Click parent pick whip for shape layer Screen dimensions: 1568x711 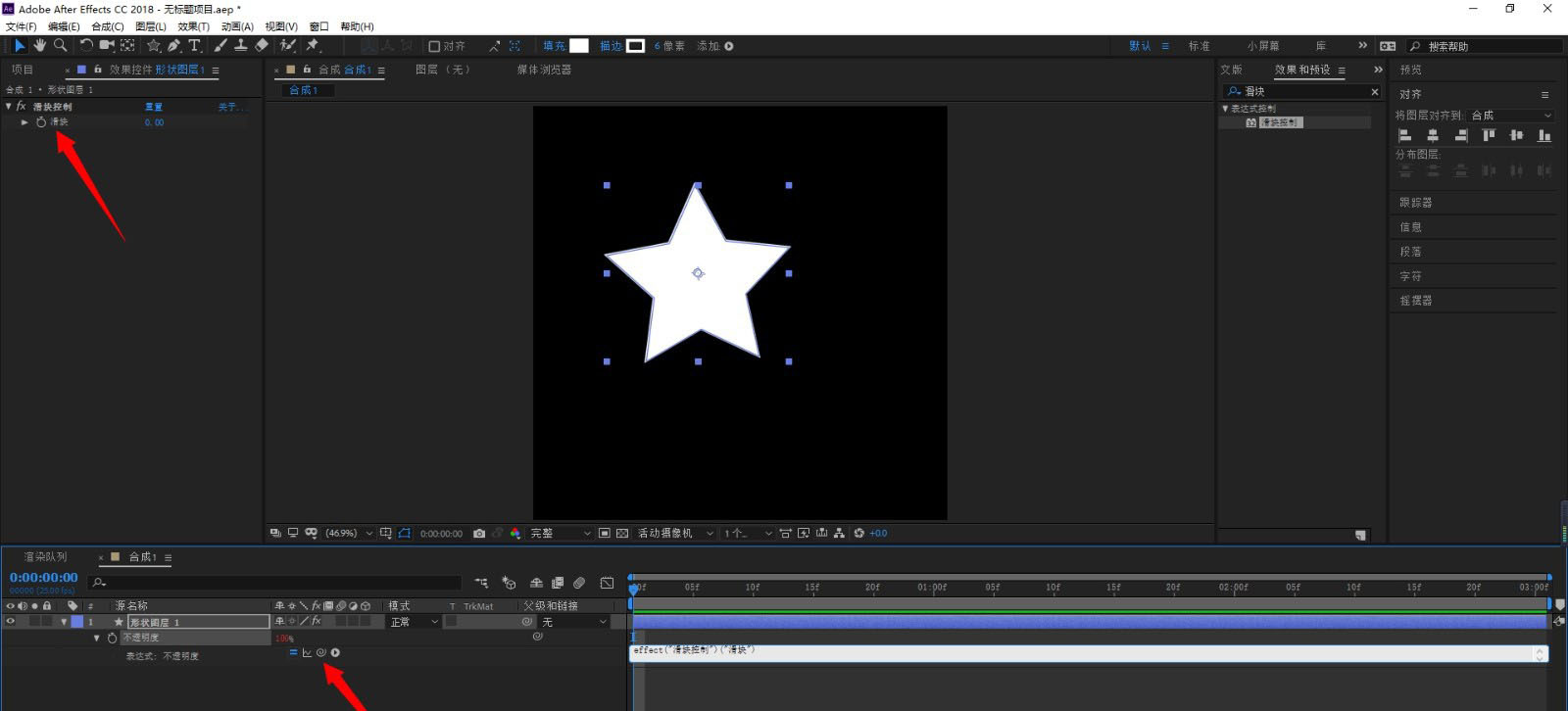(x=527, y=622)
